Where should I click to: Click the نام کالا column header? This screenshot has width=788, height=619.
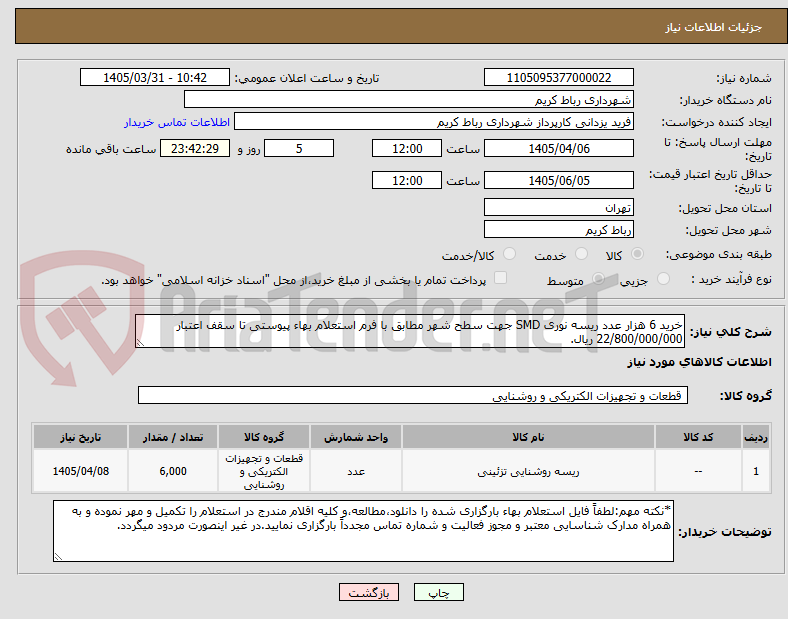528,437
